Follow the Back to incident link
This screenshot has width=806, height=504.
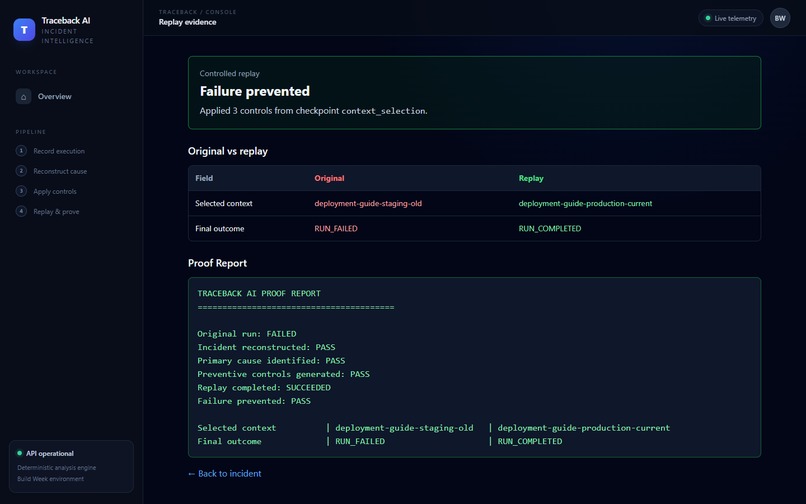click(225, 474)
